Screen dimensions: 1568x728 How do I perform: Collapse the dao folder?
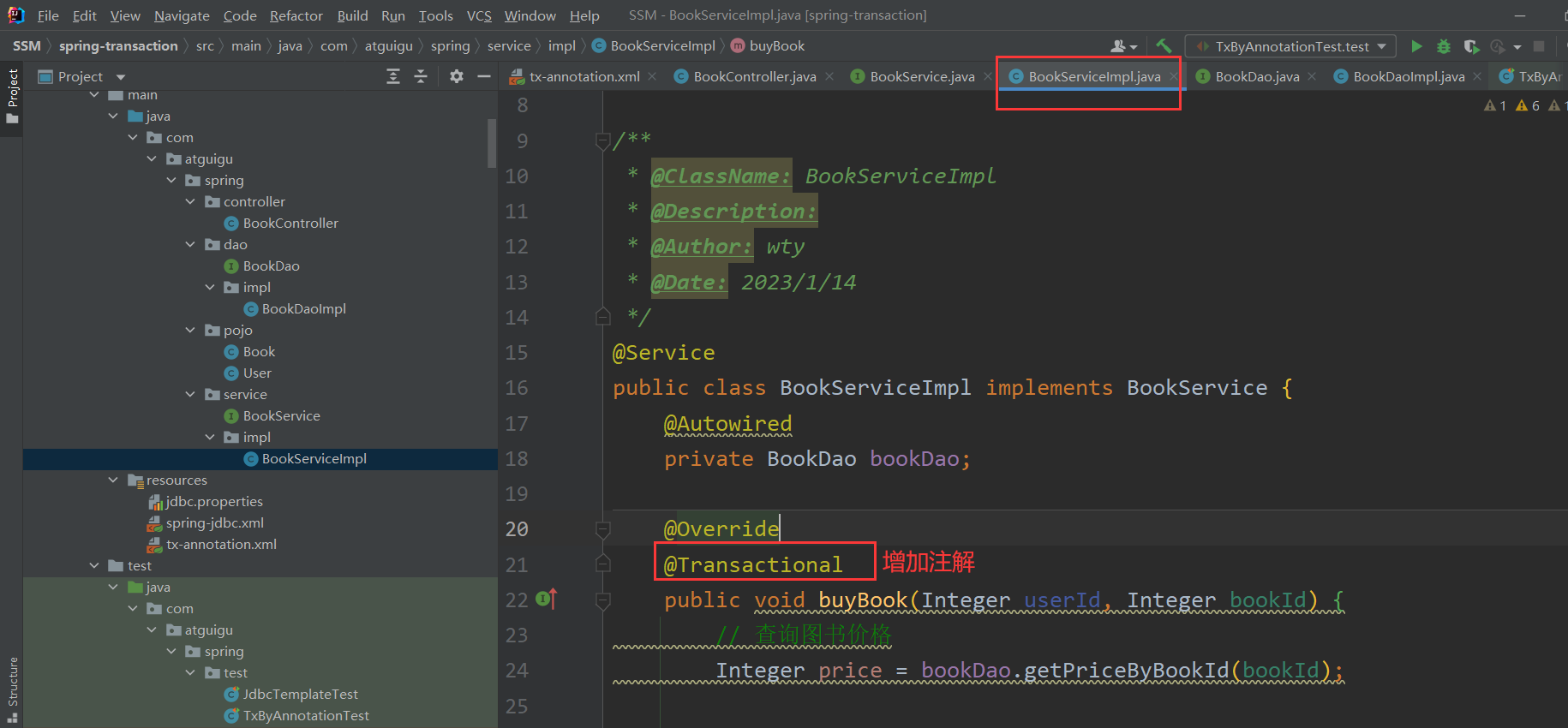(190, 244)
